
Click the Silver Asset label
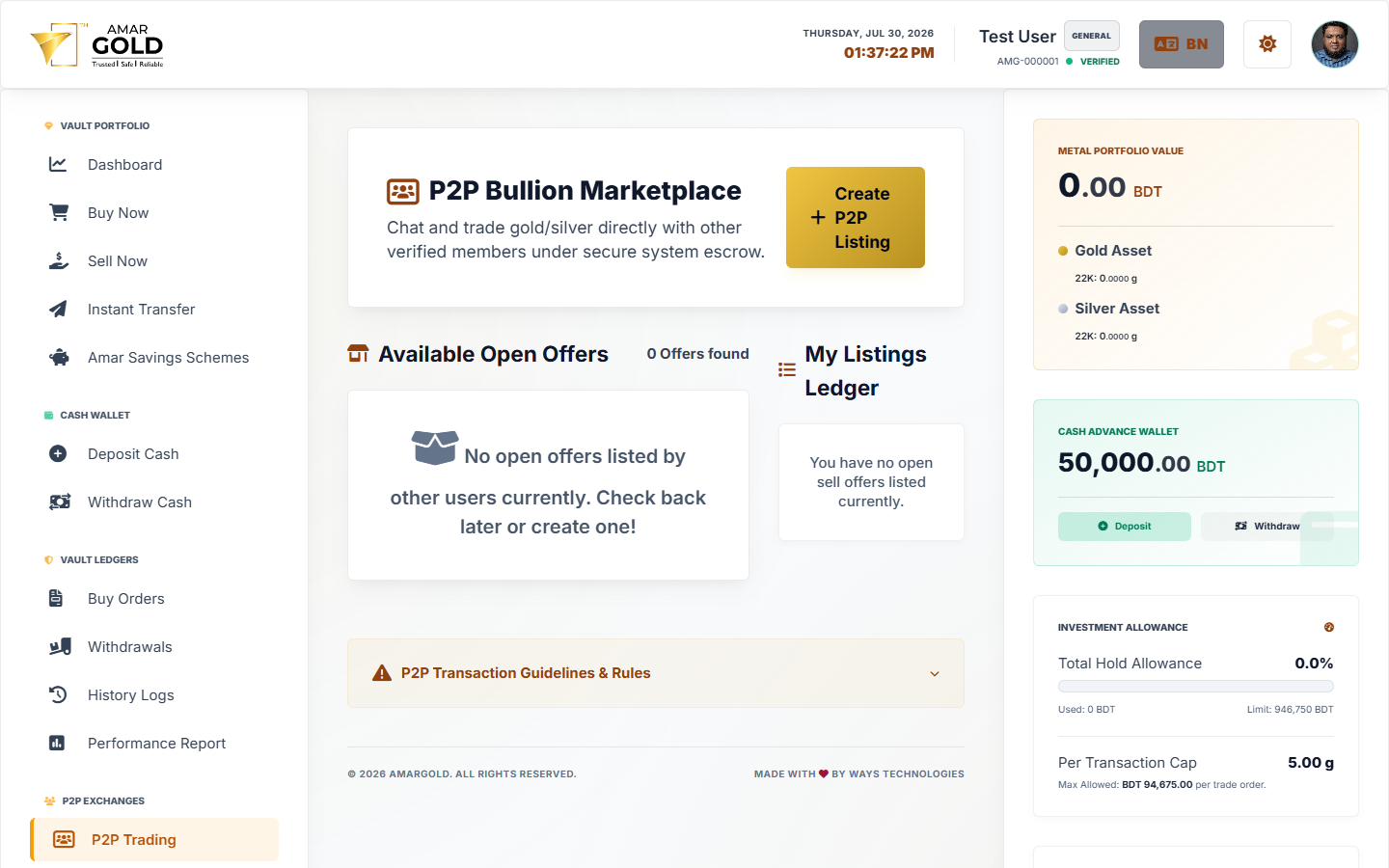tap(1117, 309)
